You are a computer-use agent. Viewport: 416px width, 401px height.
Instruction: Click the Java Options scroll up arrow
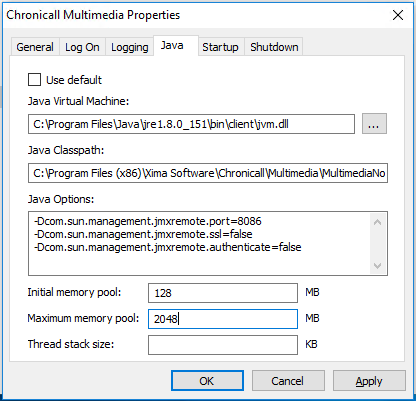pos(378,222)
